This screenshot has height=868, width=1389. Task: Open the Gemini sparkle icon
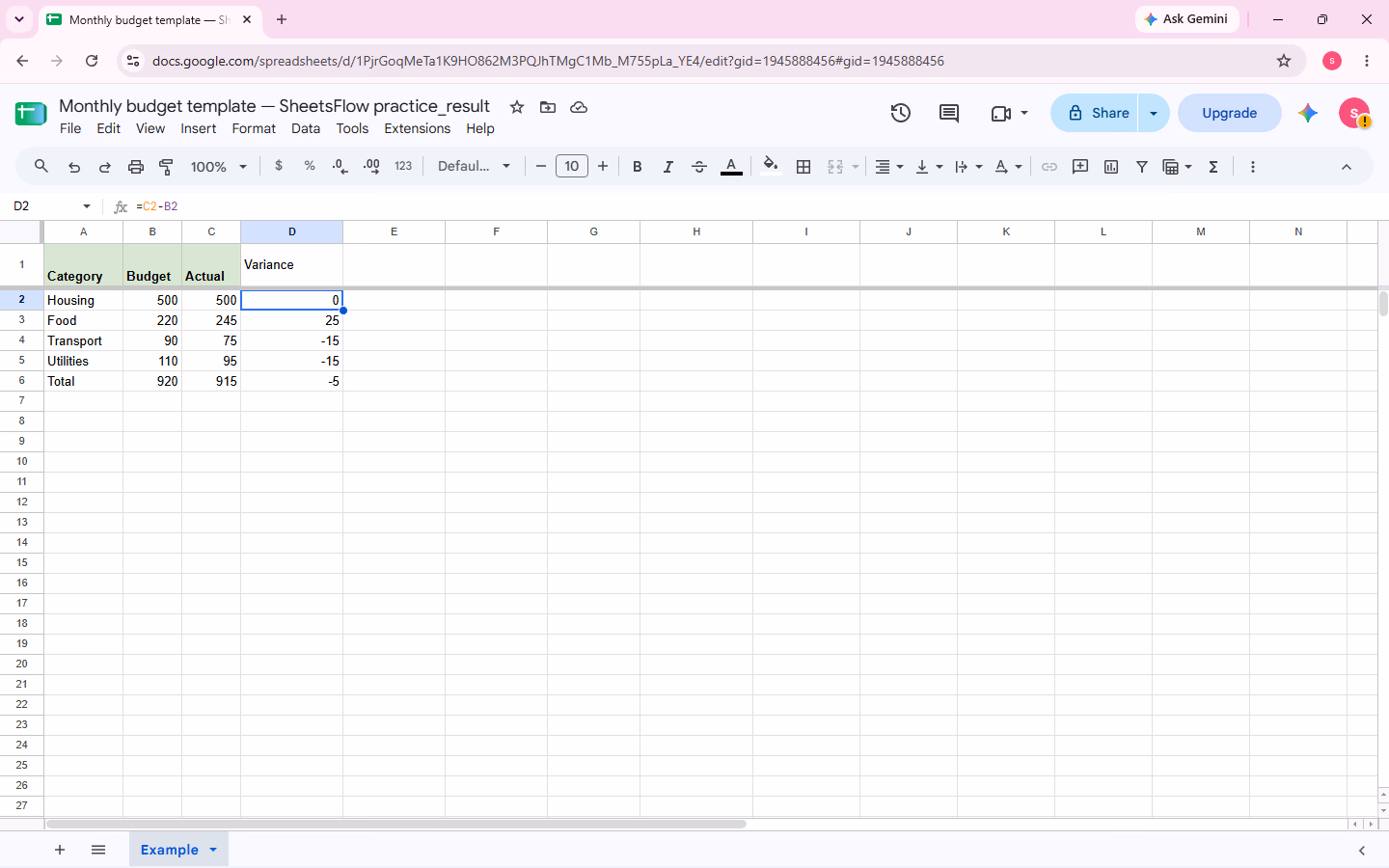pos(1308,113)
